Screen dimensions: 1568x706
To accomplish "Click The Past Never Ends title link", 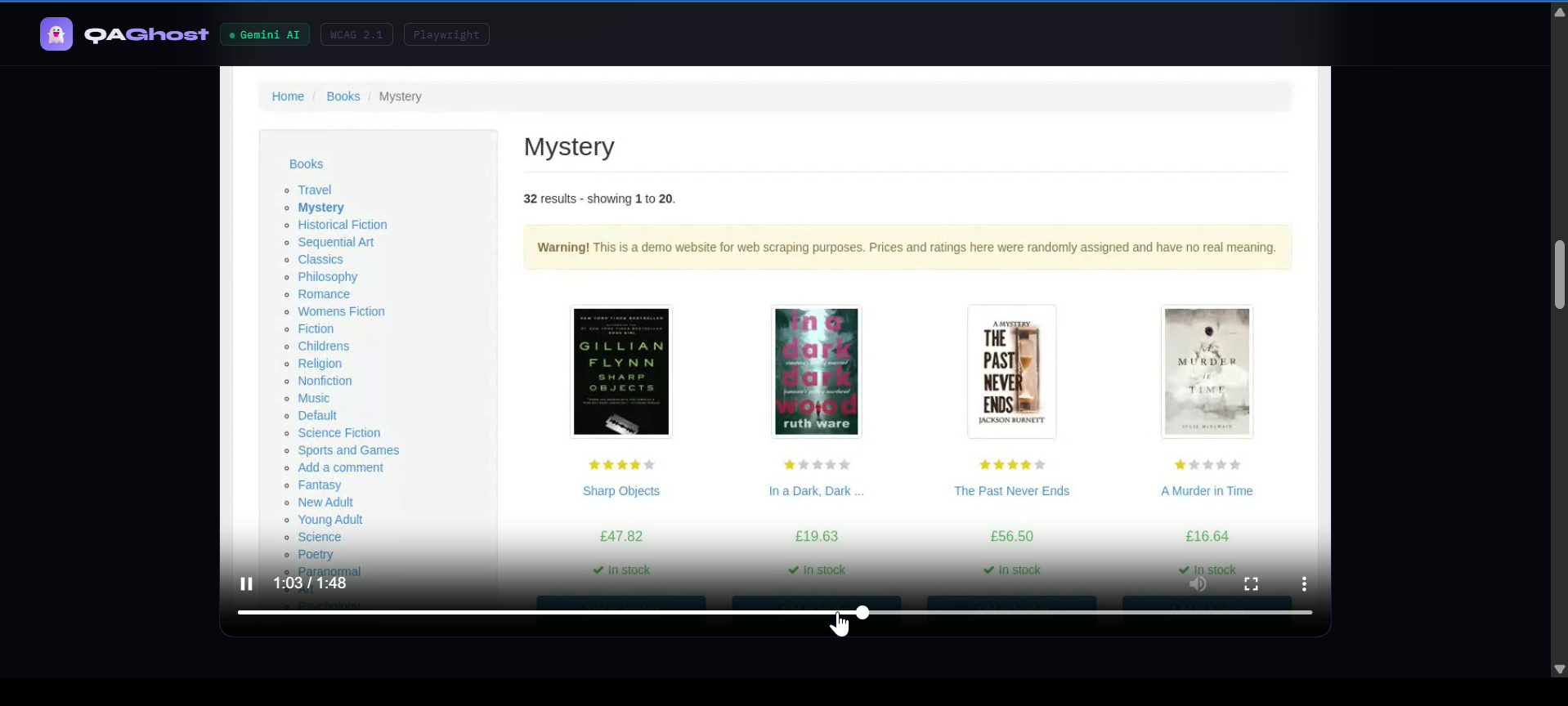I will coord(1012,491).
